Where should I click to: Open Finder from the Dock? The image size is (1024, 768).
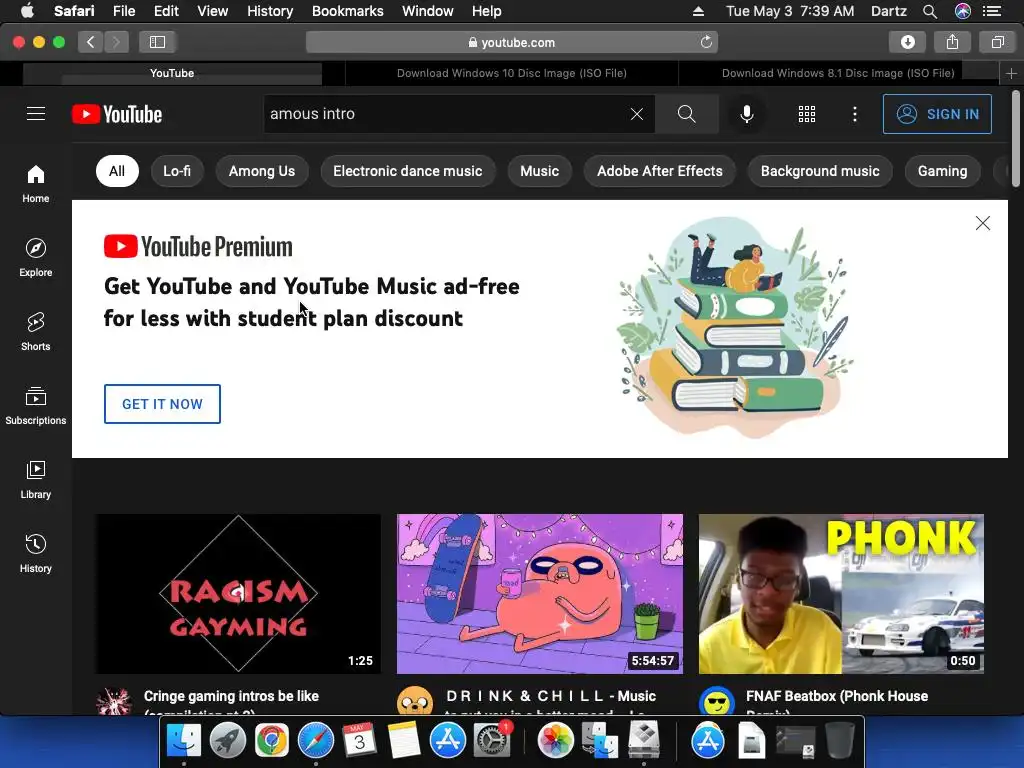(x=184, y=741)
